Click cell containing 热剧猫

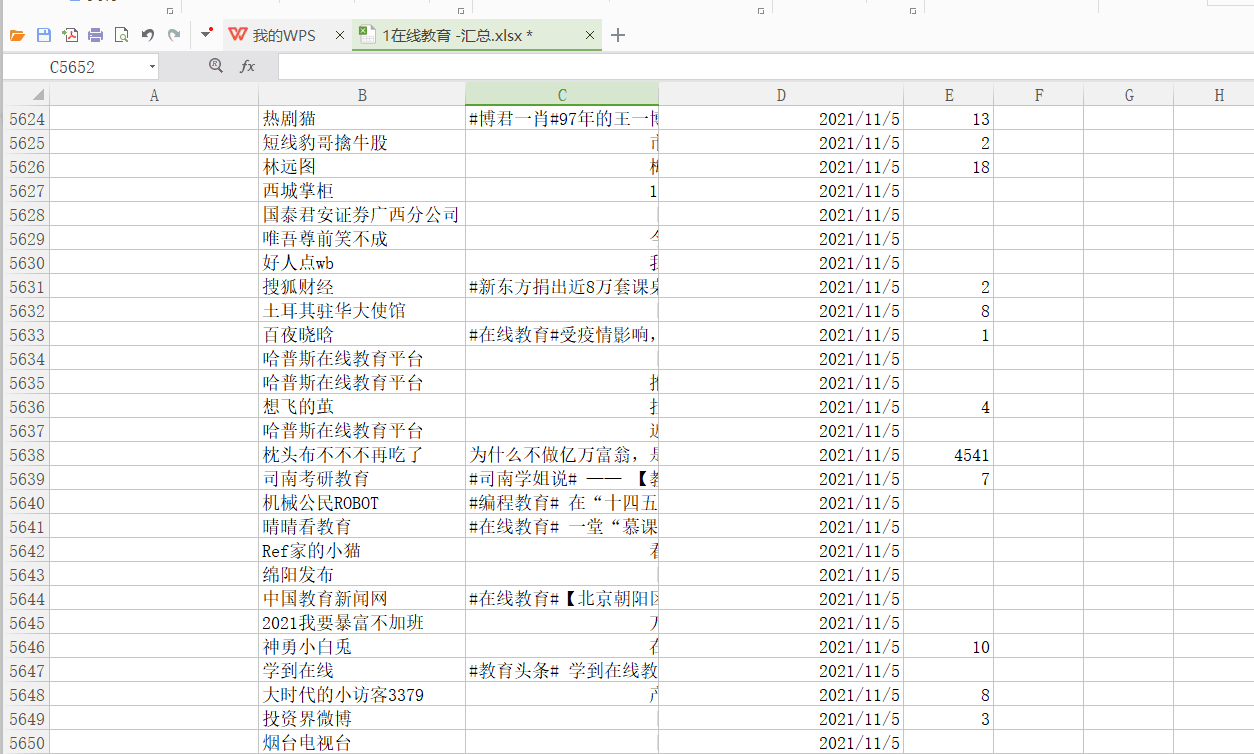point(362,119)
